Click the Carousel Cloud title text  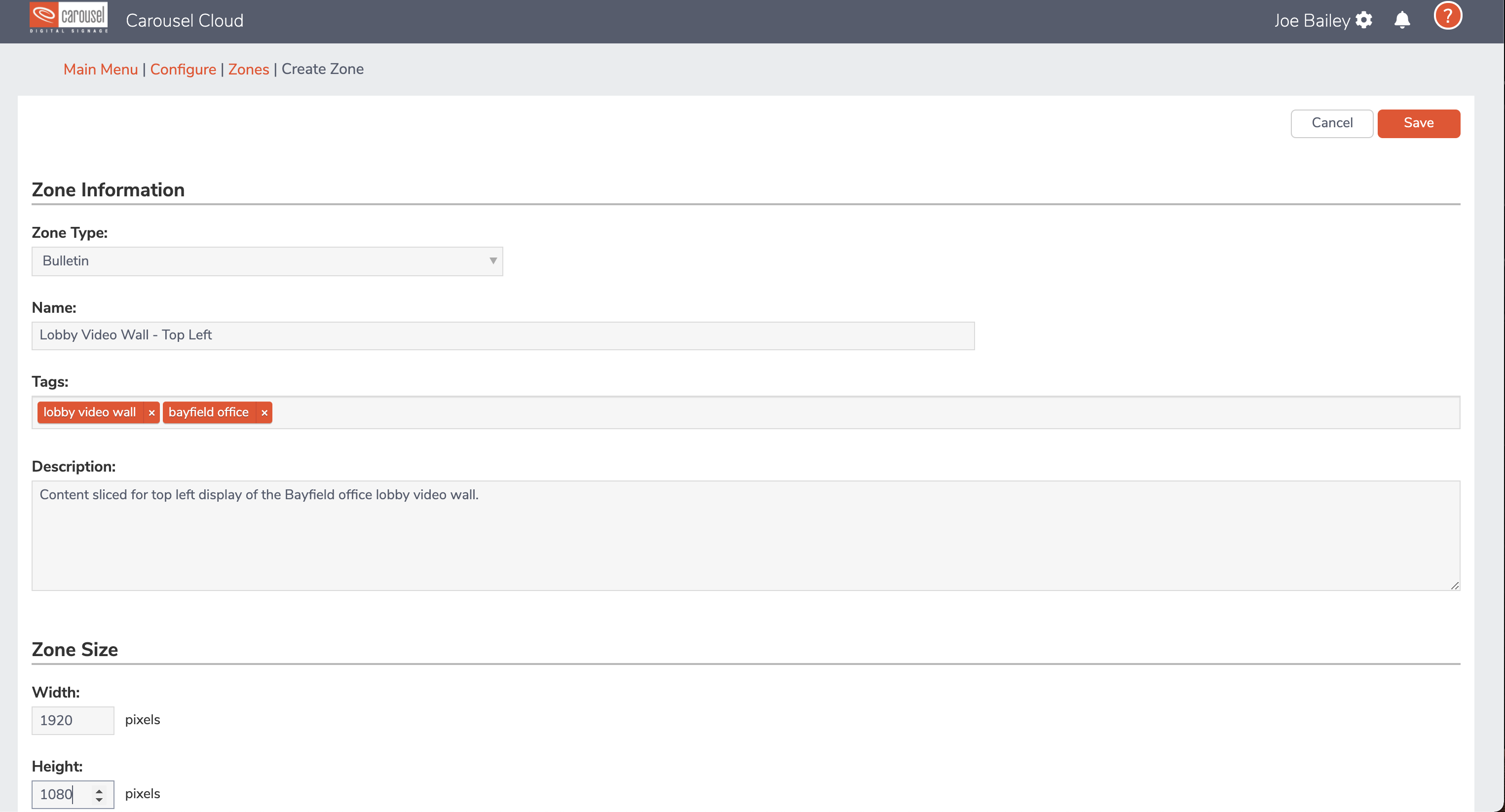tap(185, 20)
